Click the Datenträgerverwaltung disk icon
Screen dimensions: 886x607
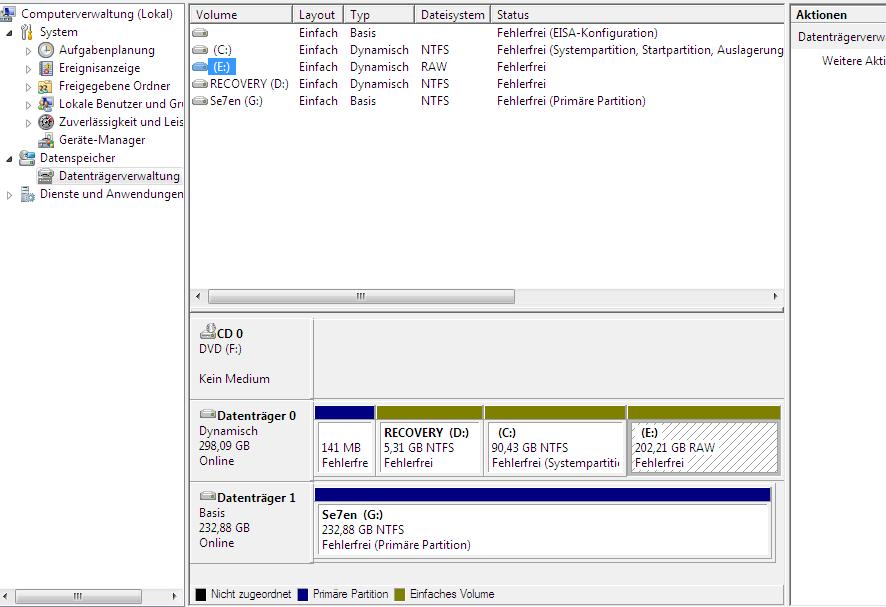(x=46, y=176)
